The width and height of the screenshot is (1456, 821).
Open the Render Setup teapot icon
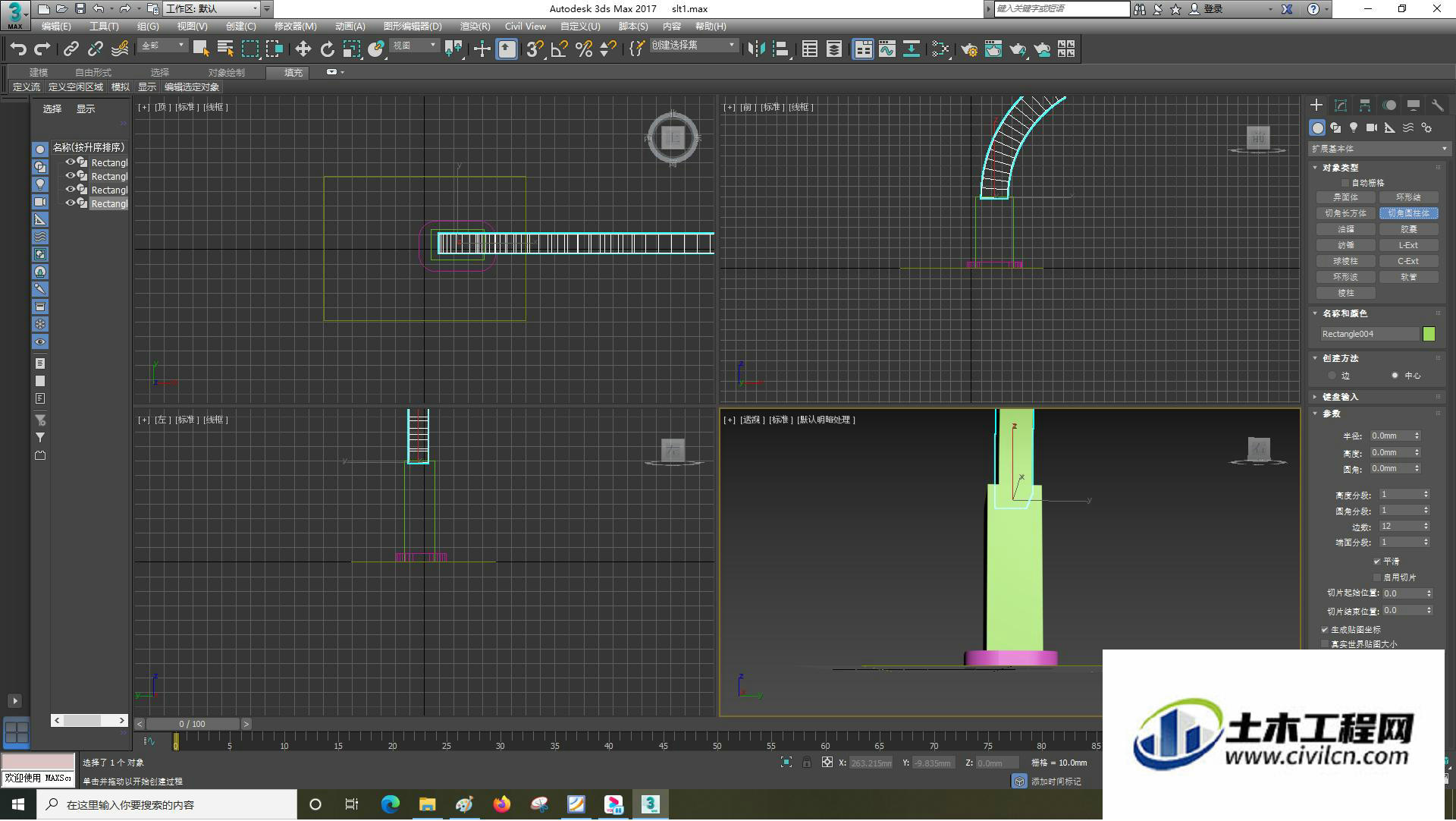click(968, 49)
